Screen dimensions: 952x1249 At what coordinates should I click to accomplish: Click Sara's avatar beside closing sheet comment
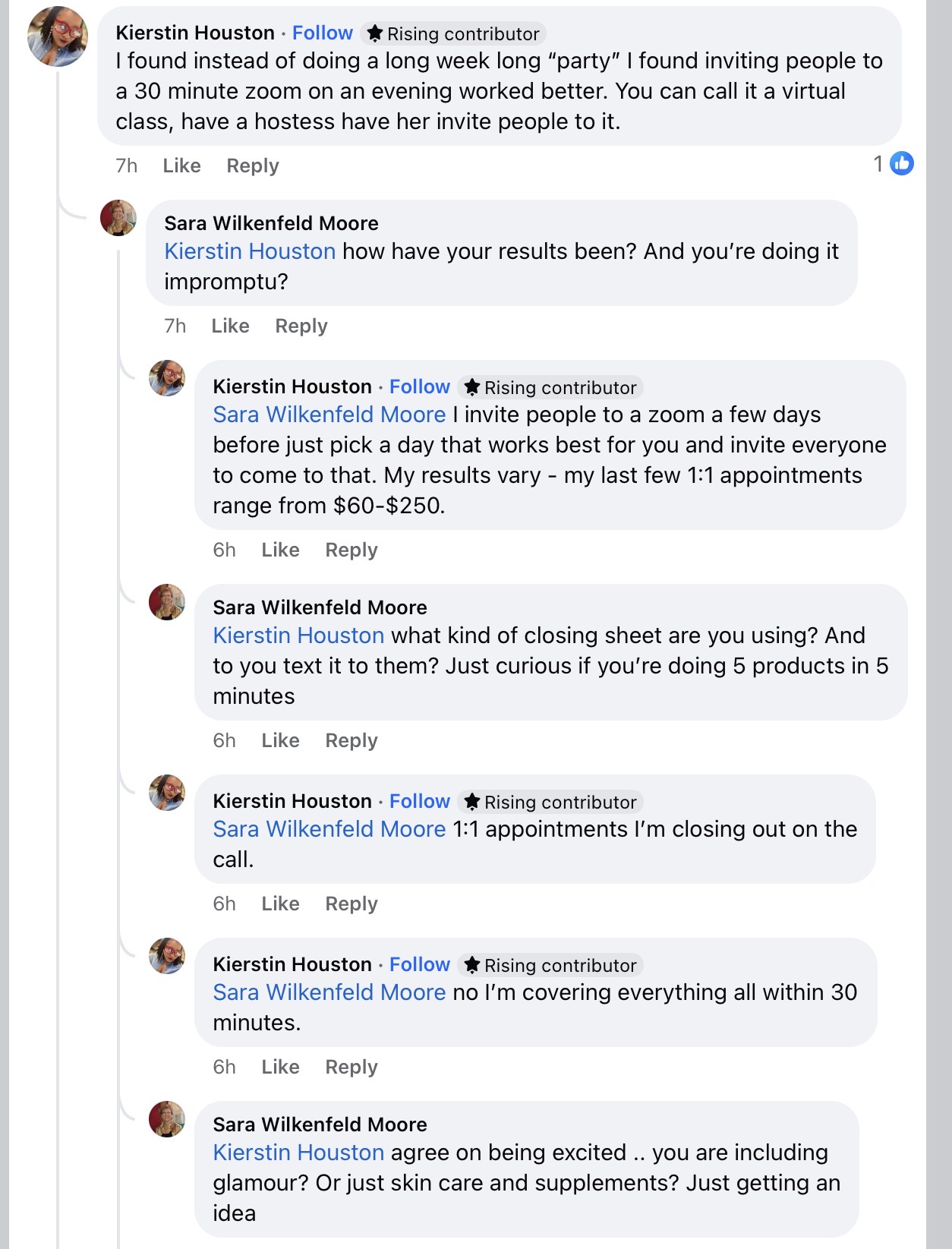167,602
